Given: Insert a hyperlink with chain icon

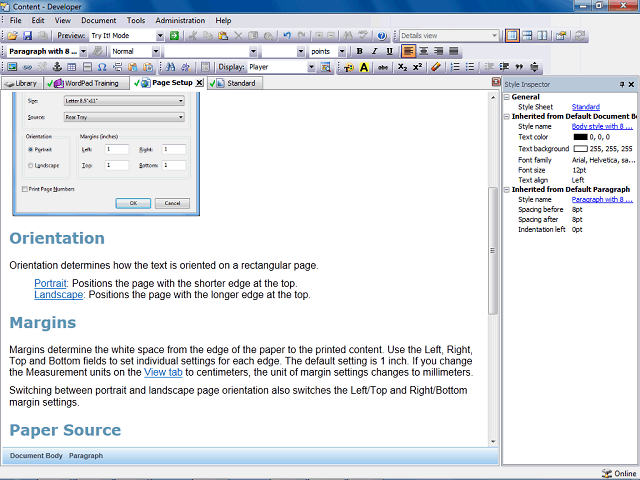Looking at the screenshot, I should 27,67.
